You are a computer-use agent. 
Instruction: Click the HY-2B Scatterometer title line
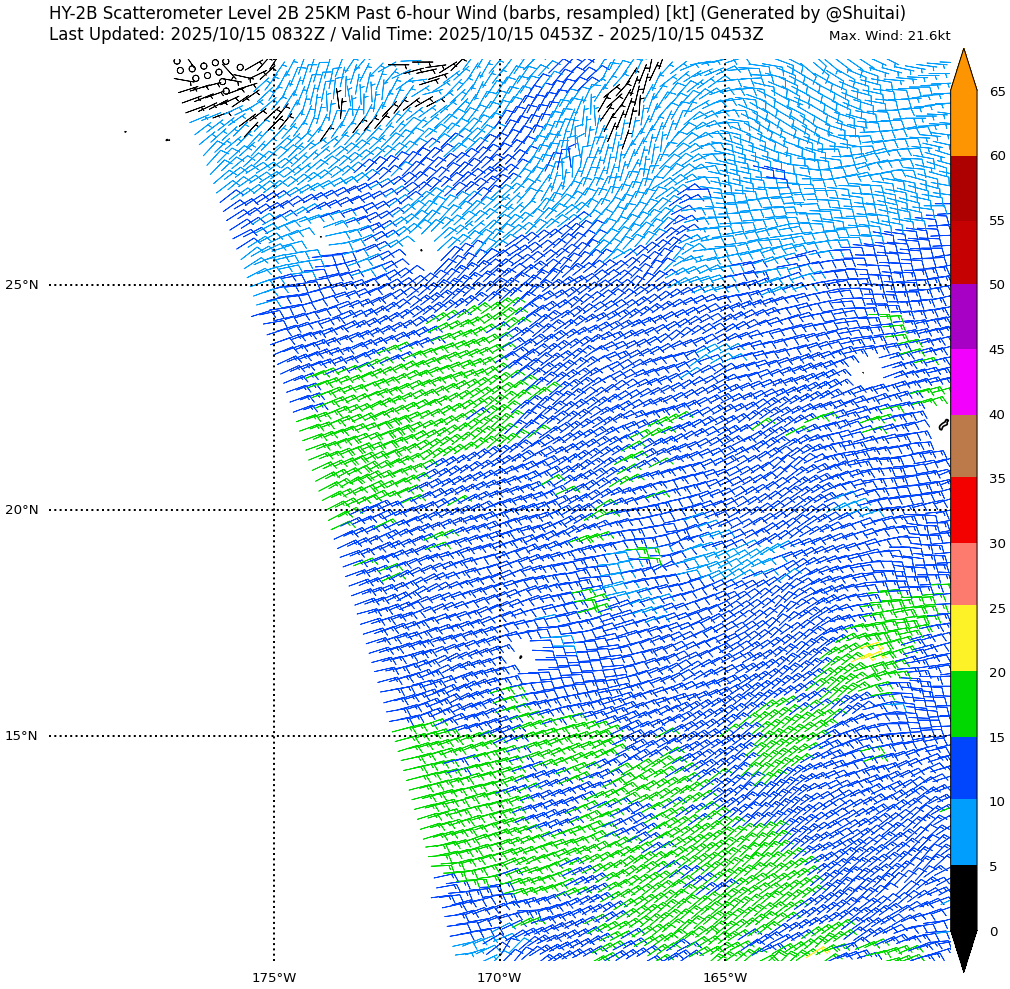coord(477,13)
